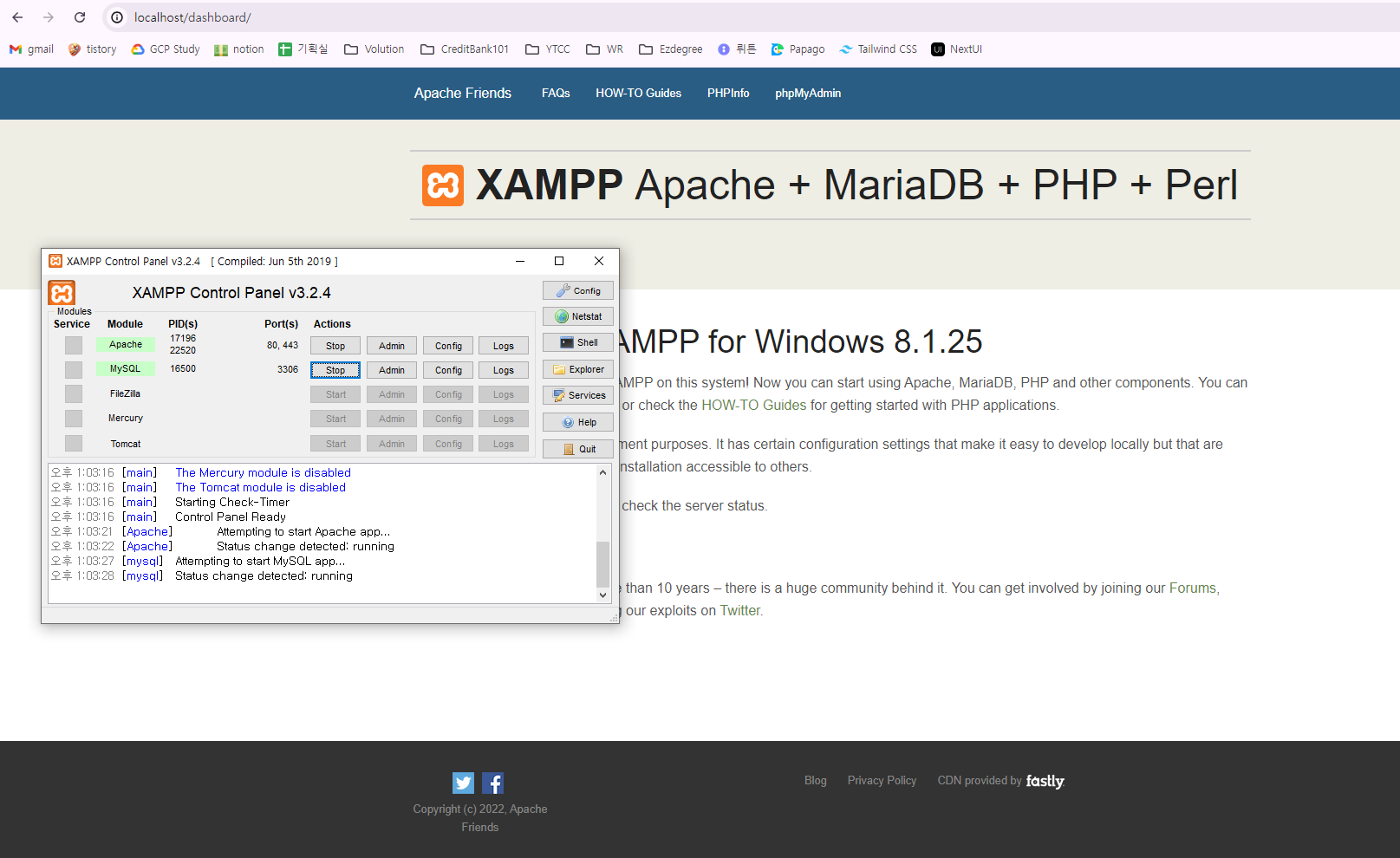
Task: Click the browser forward arrow
Action: [x=49, y=17]
